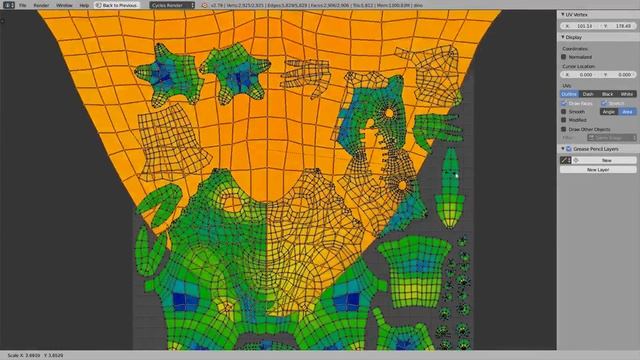This screenshot has height=360, width=640.
Task: Open the editor type selector icon
Action: (x=9, y=5)
